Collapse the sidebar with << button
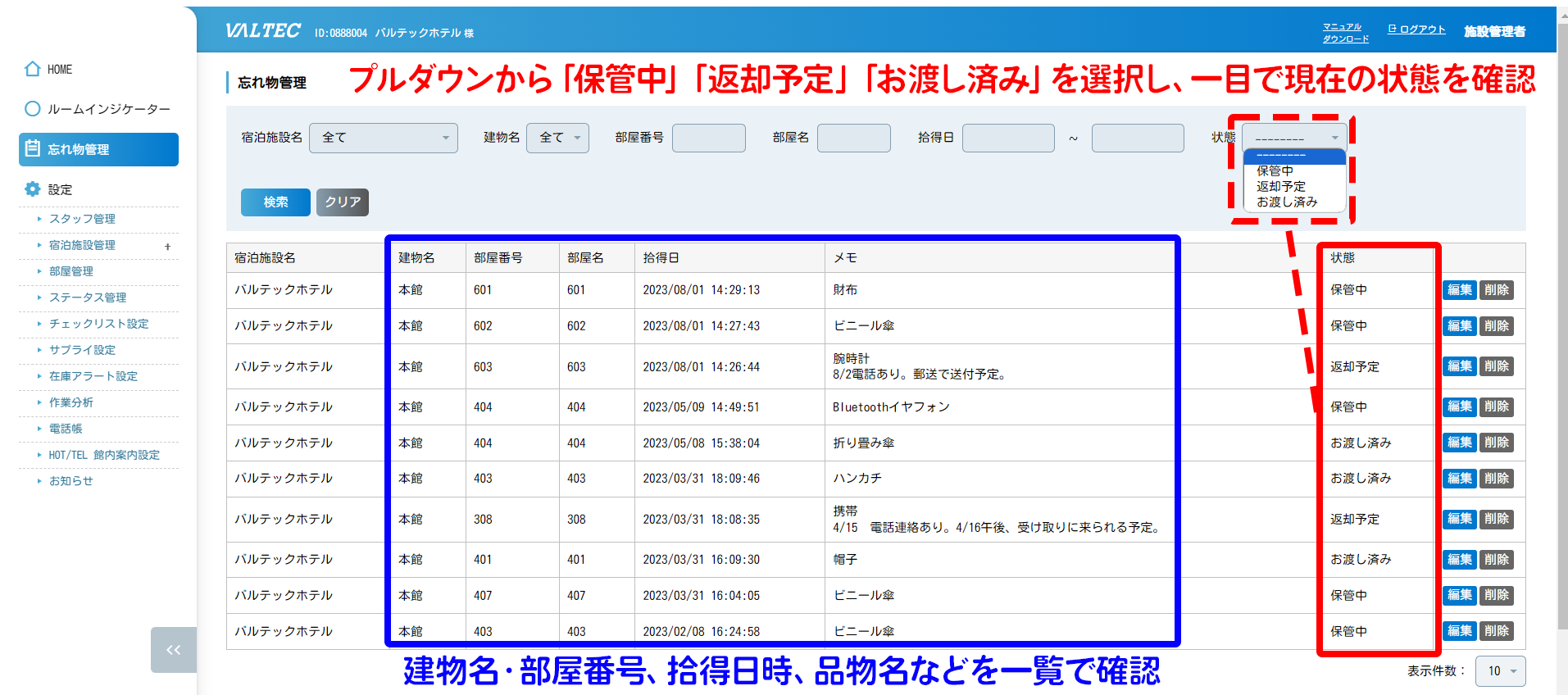Image resolution: width=1568 pixels, height=695 pixels. pos(174,650)
